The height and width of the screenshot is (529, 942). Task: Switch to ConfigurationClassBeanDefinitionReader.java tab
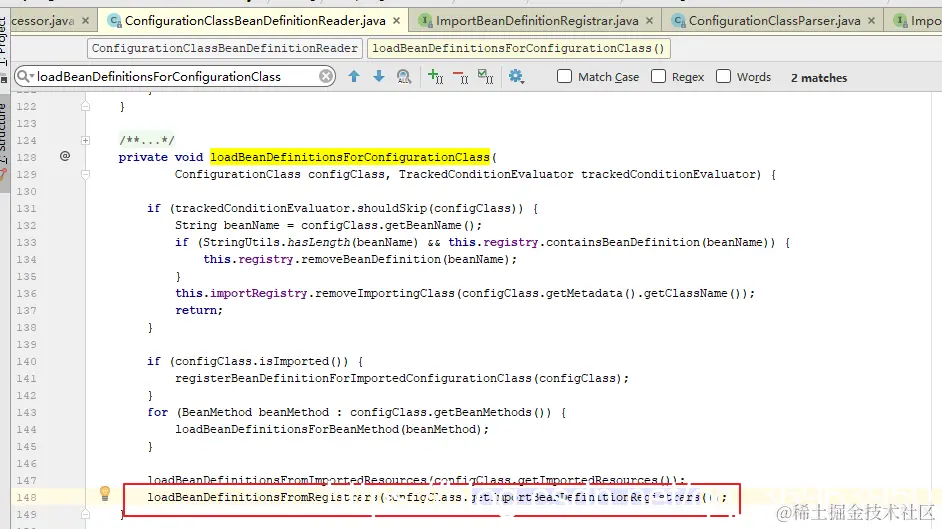tap(255, 20)
